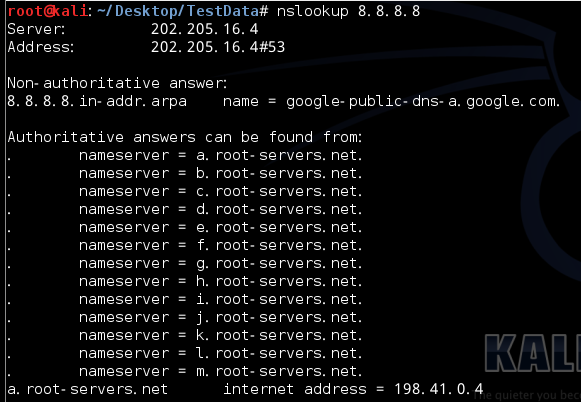The image size is (581, 402).
Task: Click the nslookup 8.8.8.8 command text
Action: point(348,11)
